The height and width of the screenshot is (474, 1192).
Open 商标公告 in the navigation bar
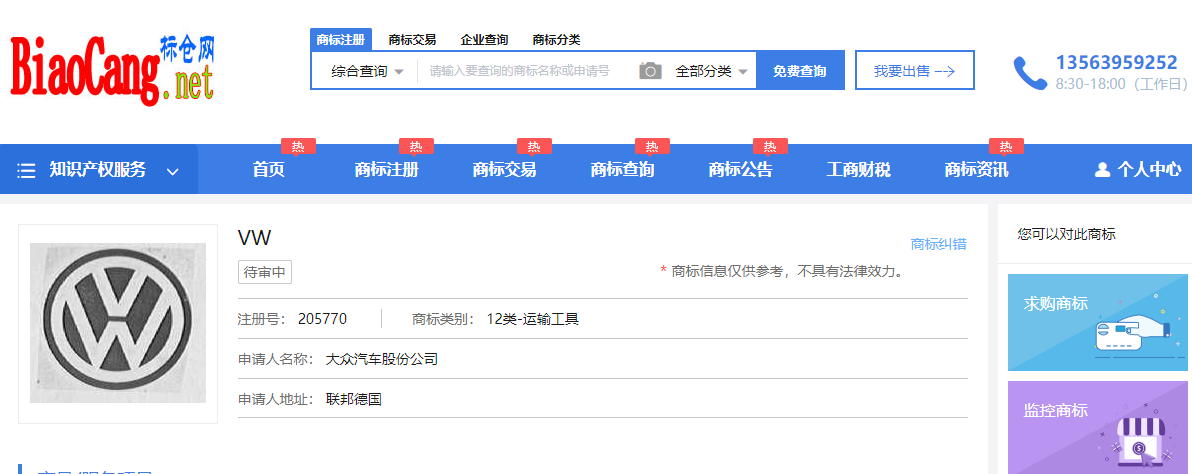740,170
